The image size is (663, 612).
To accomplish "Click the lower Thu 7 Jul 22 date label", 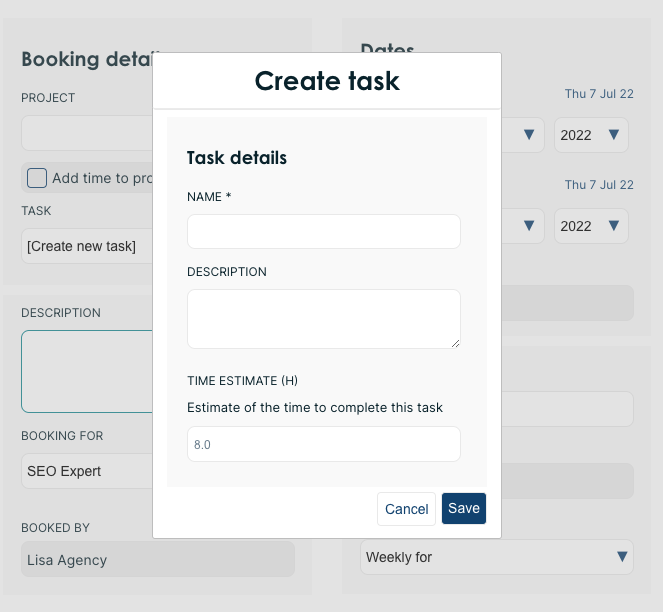I will pyautogui.click(x=598, y=185).
